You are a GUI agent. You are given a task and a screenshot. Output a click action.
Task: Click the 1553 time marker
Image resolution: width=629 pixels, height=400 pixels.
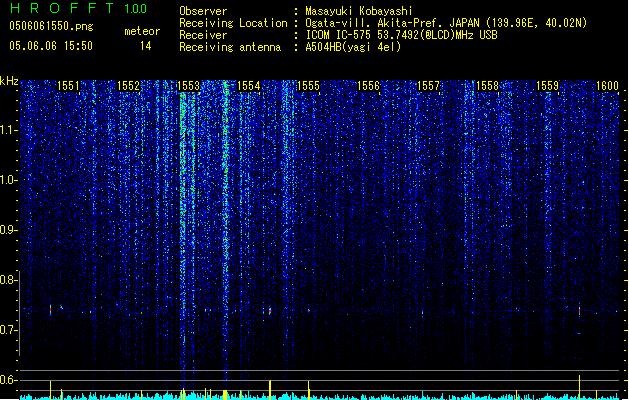pos(189,86)
